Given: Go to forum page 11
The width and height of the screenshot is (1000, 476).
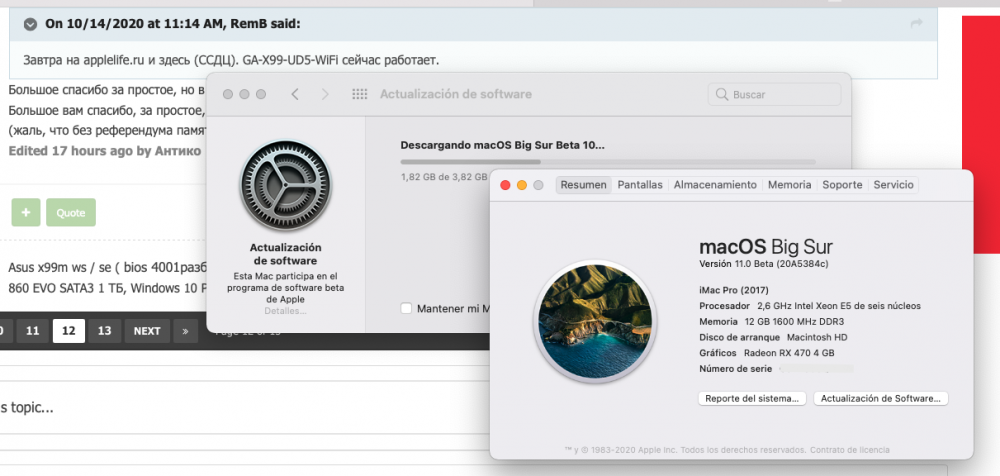Looking at the screenshot, I should [x=33, y=331].
